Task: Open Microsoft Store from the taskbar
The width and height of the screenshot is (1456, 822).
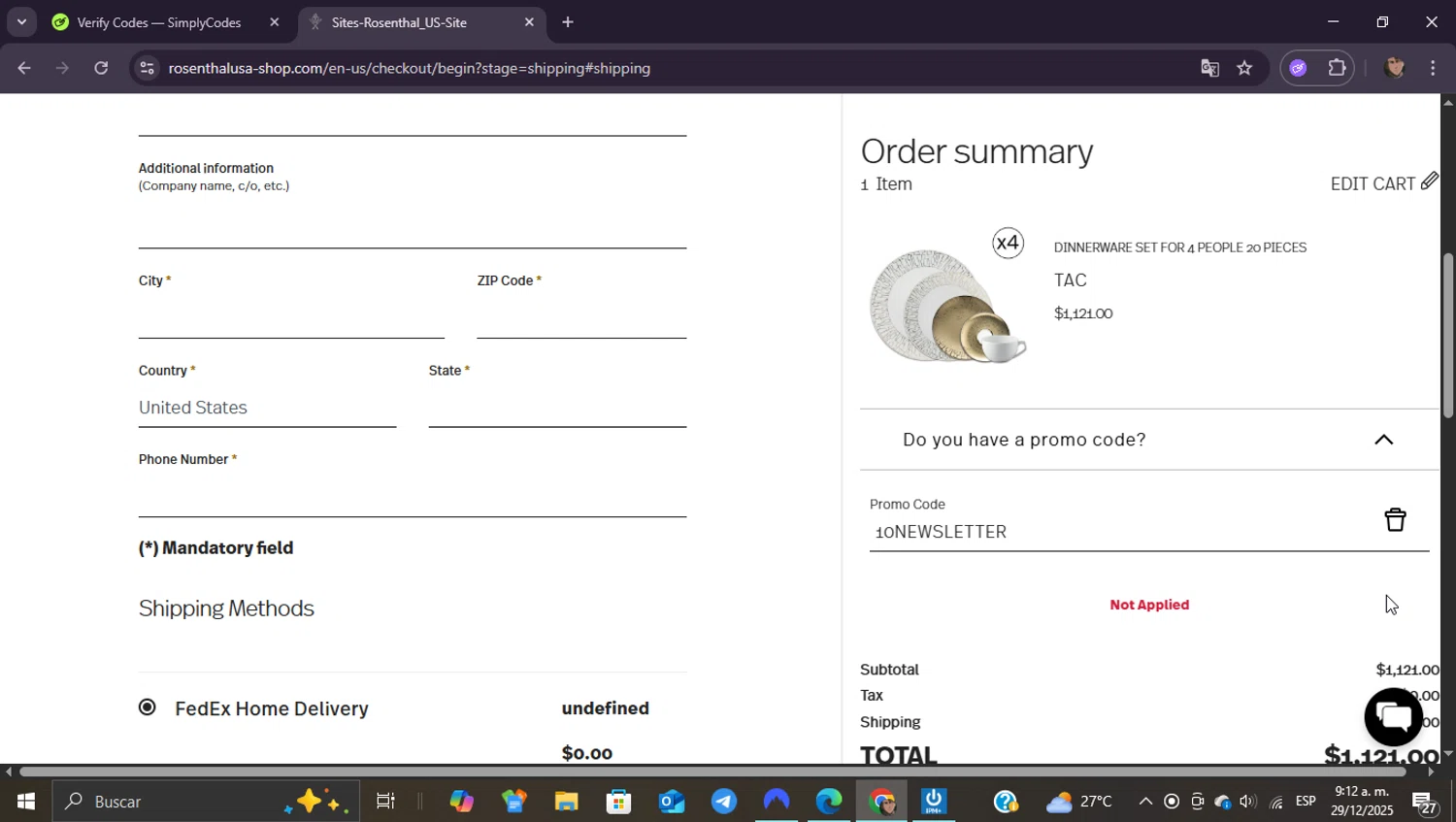Action: point(618,802)
